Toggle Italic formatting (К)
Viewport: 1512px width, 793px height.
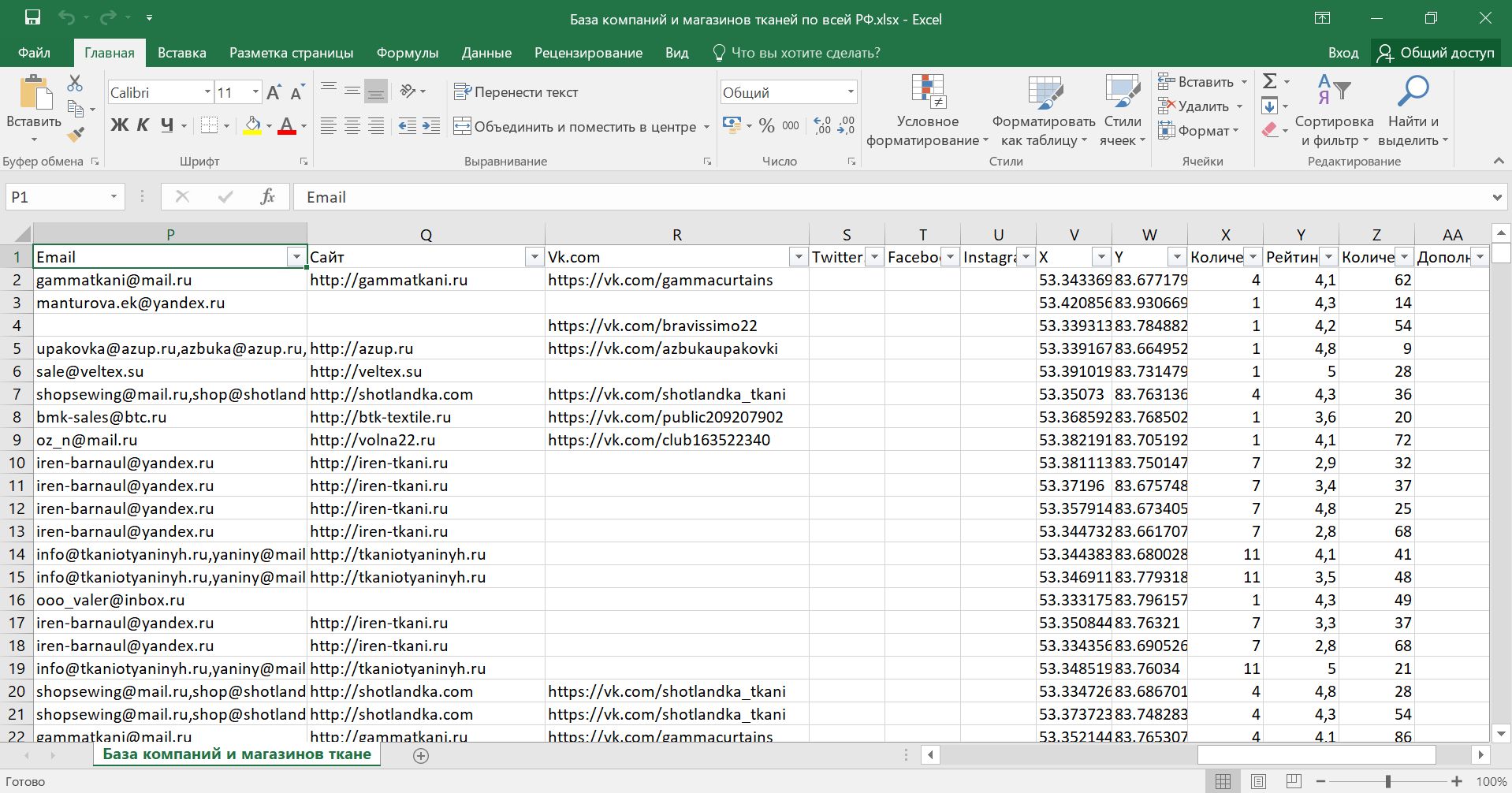143,125
